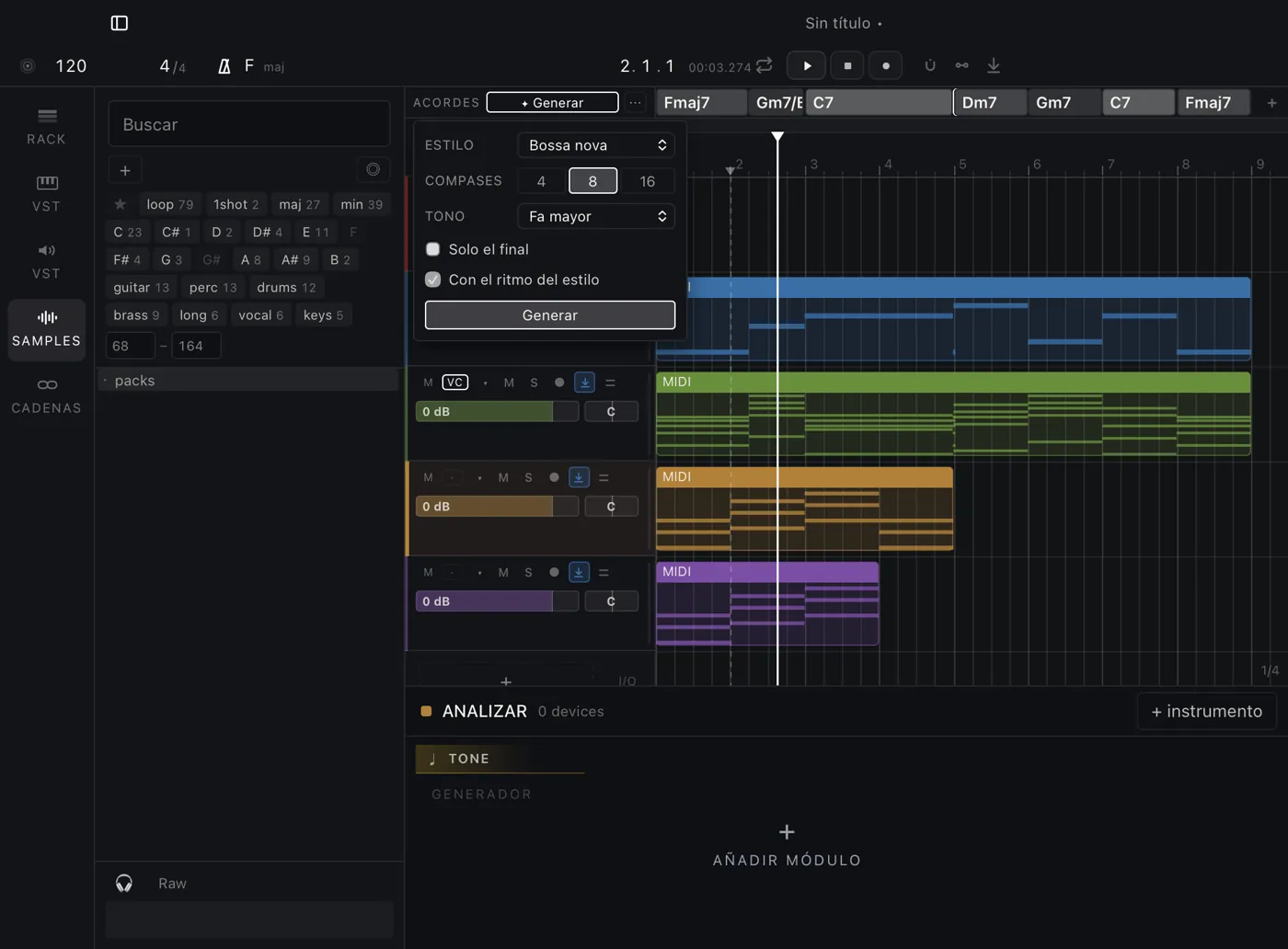Filter samples by loop tag
The width and height of the screenshot is (1288, 949).
169,204
